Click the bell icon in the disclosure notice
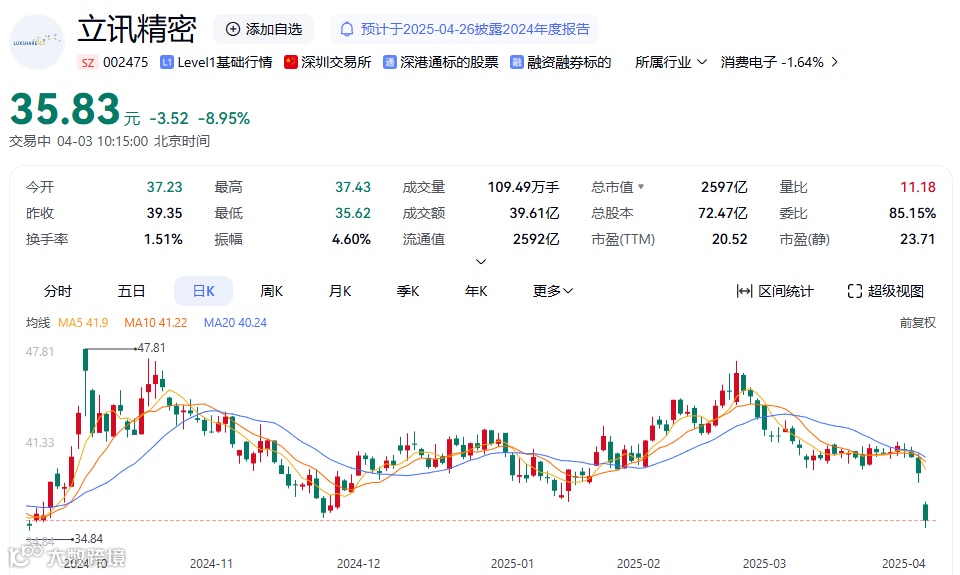The height and width of the screenshot is (575, 960). pos(347,29)
